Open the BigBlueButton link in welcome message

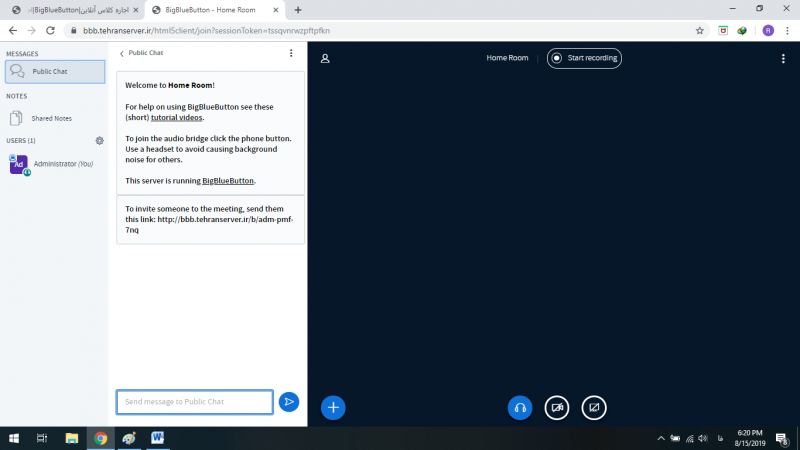(228, 181)
